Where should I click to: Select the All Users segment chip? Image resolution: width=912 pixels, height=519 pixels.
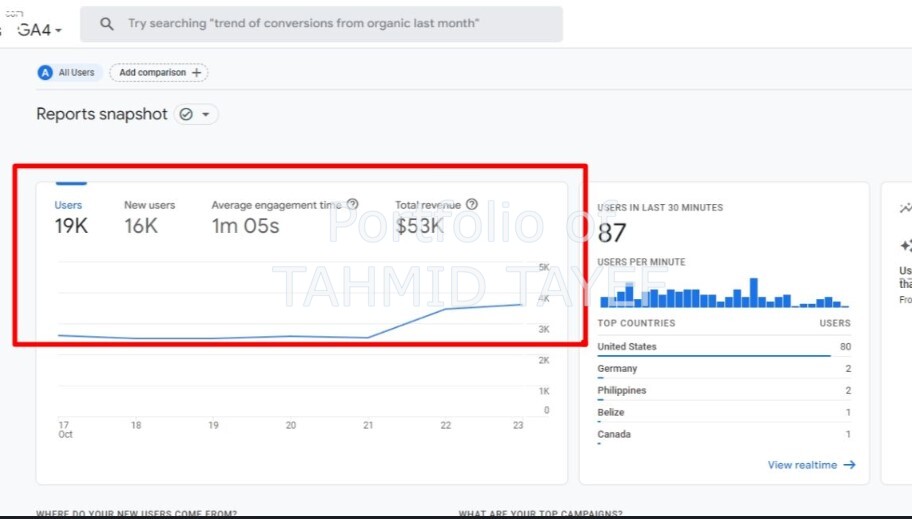coord(69,73)
